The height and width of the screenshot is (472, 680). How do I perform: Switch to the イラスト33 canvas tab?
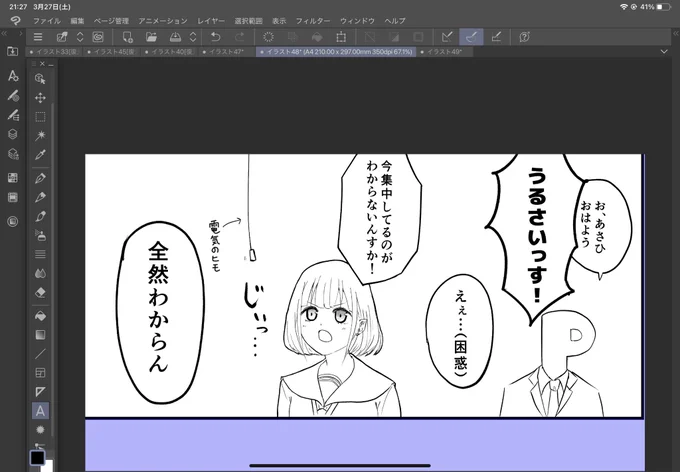tap(53, 52)
